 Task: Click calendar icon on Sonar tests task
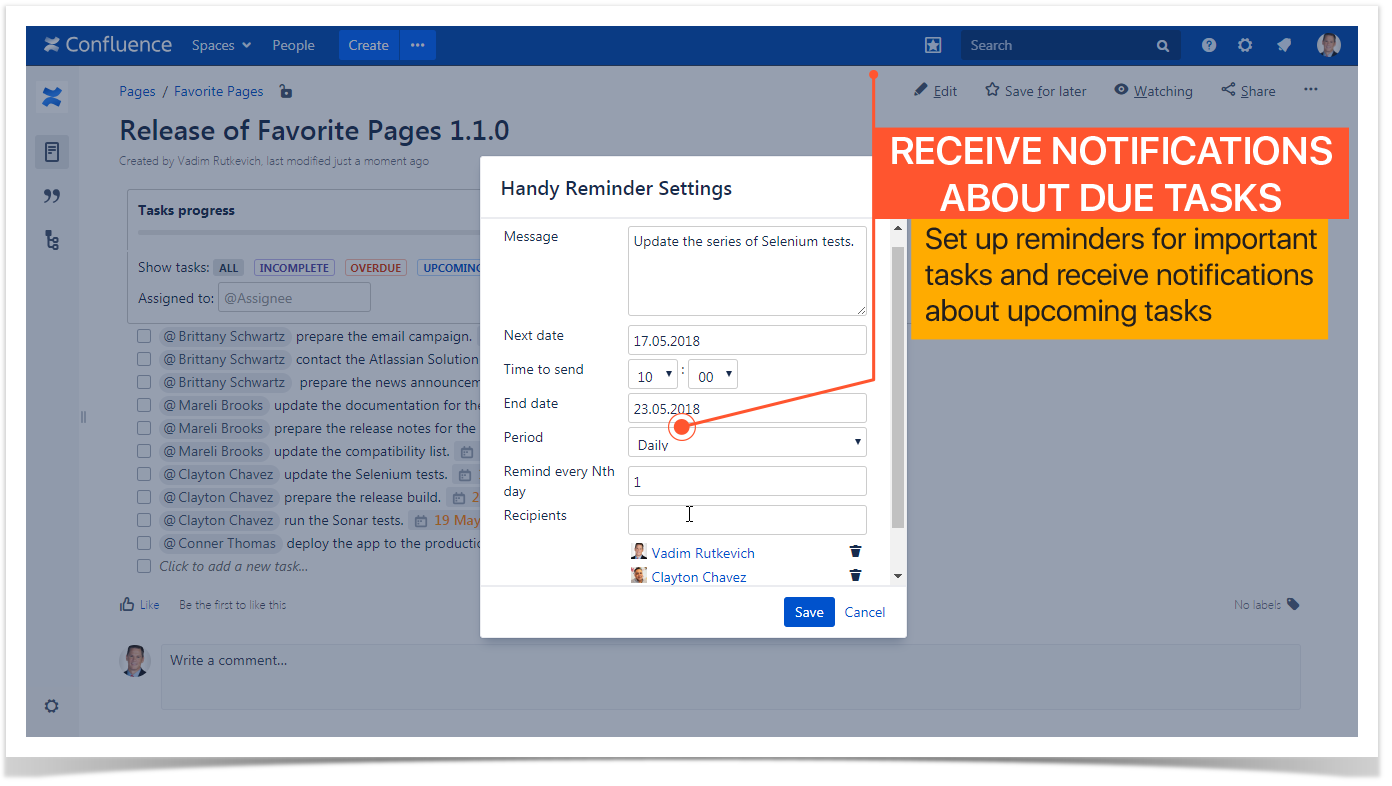point(422,521)
